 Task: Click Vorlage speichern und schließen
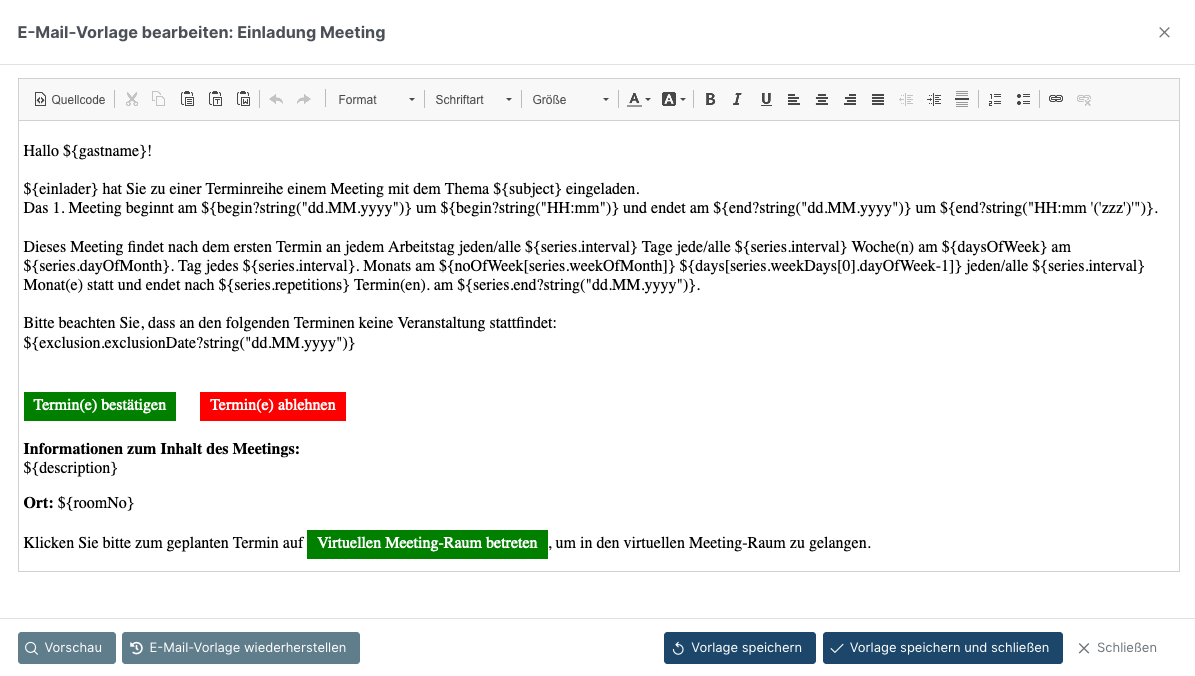click(942, 648)
